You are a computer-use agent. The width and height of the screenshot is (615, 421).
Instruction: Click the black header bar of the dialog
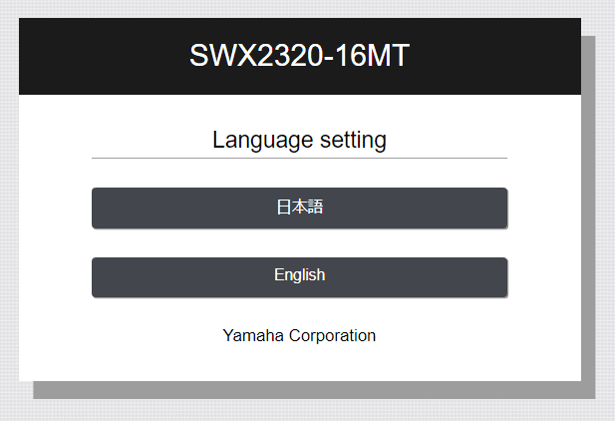(x=100, y=56)
